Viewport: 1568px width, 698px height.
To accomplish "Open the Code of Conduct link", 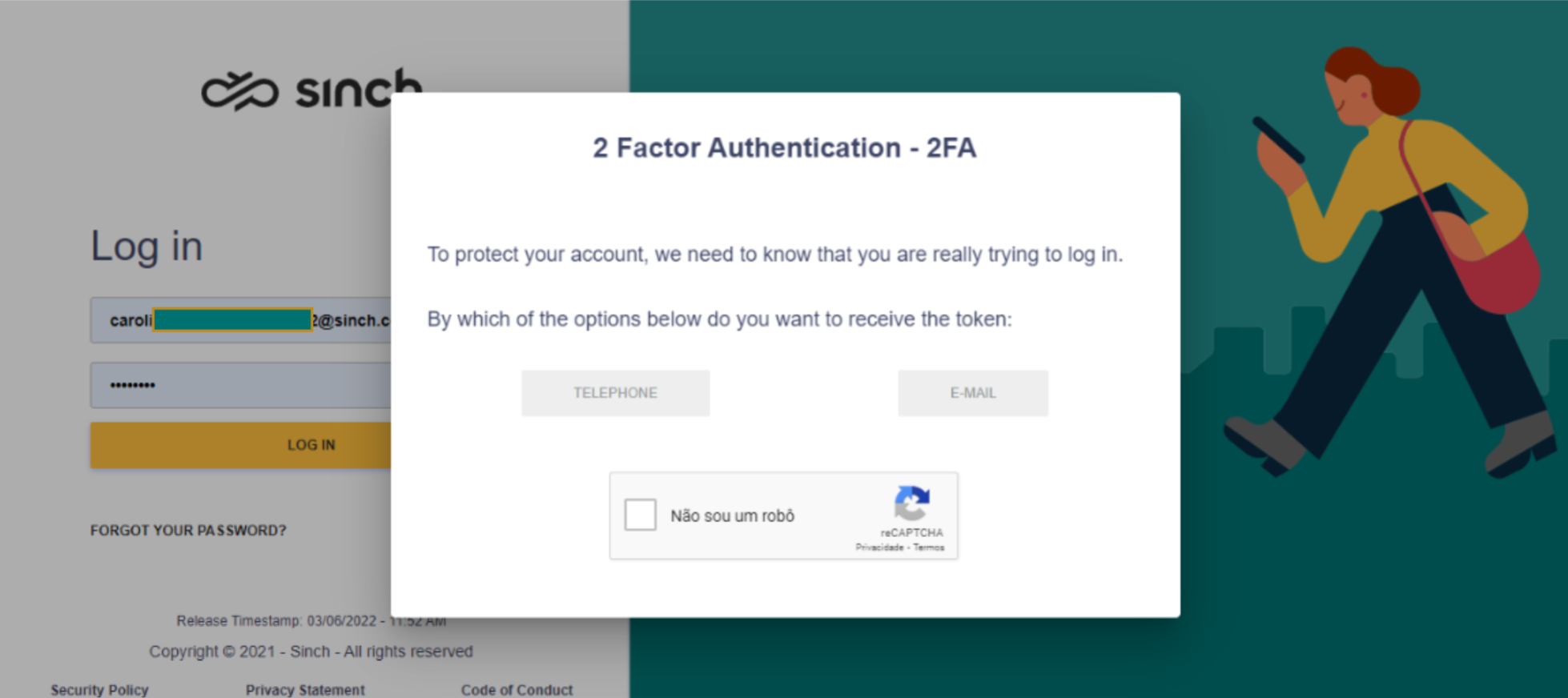I will coord(517,689).
